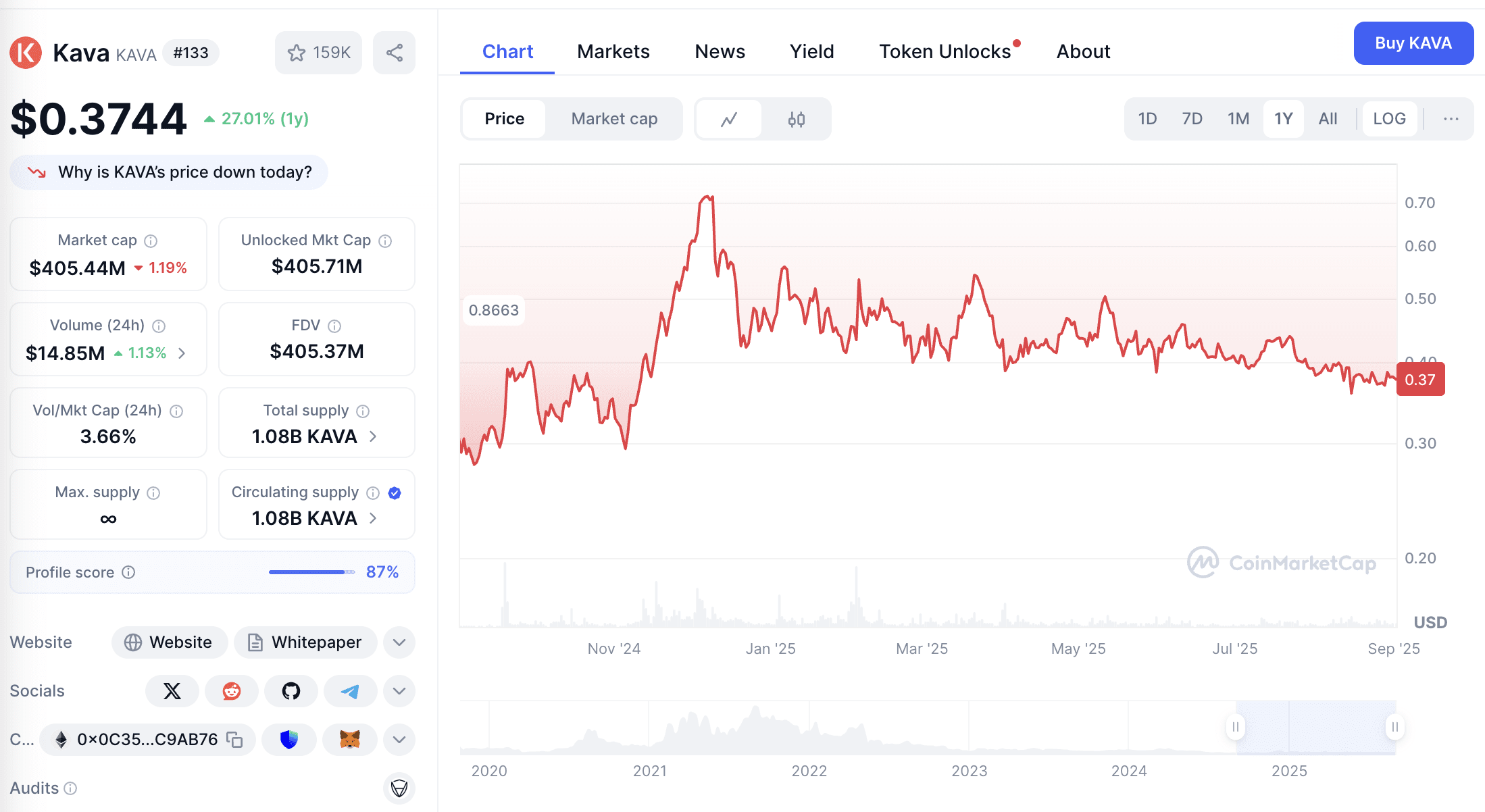This screenshot has width=1485, height=812.
Task: Click the Buy KAVA button
Action: click(1413, 43)
